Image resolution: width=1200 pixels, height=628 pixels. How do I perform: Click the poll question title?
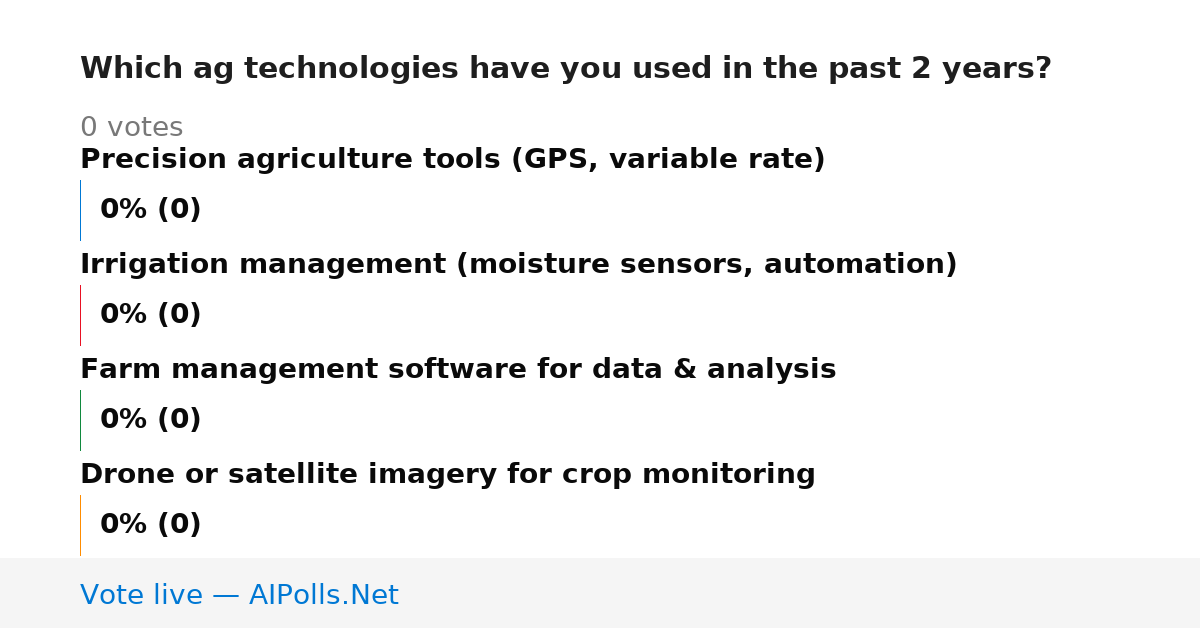[566, 69]
